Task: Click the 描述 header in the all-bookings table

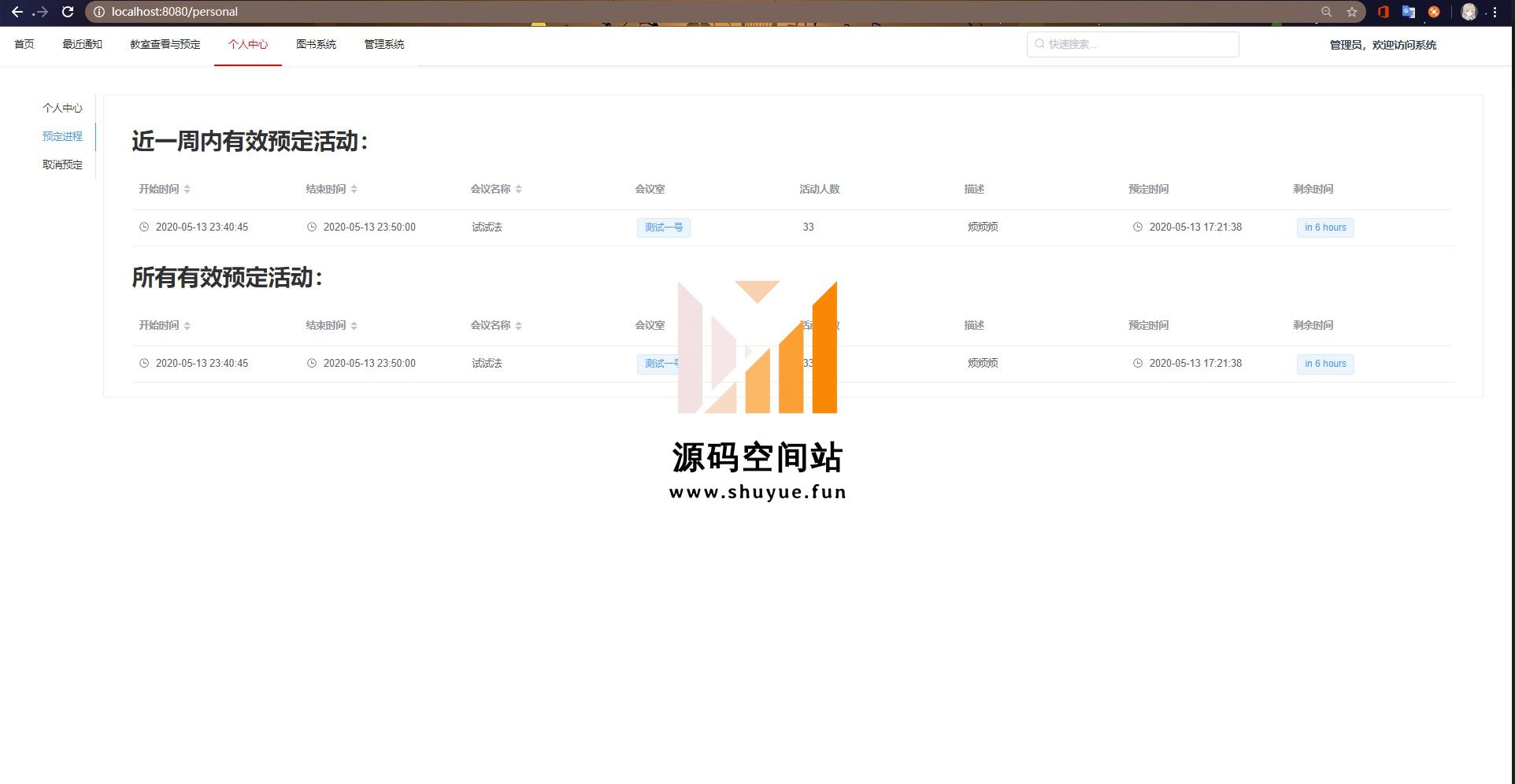Action: tap(974, 325)
